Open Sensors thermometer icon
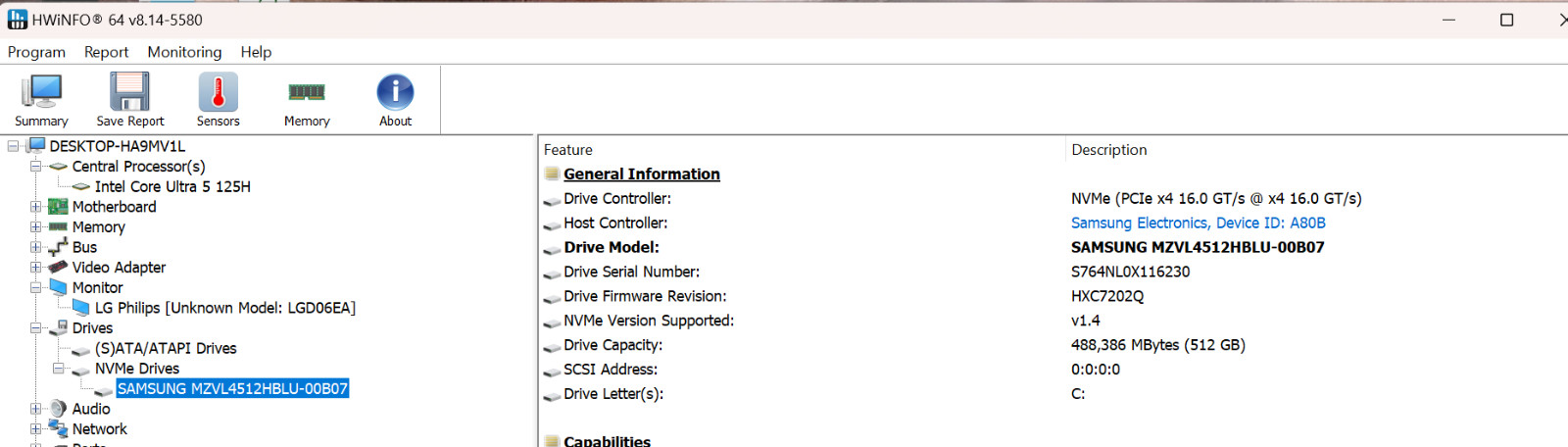The width and height of the screenshot is (1568, 447). pyautogui.click(x=218, y=92)
